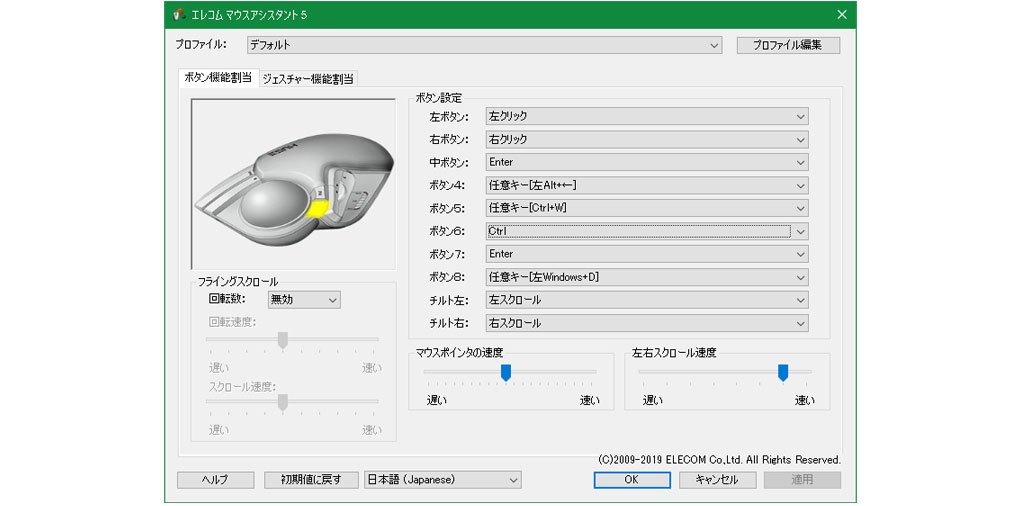Viewport: 1012px width, 506px height.
Task: Switch to the ボタン機能割当 tab
Action: pos(218,77)
